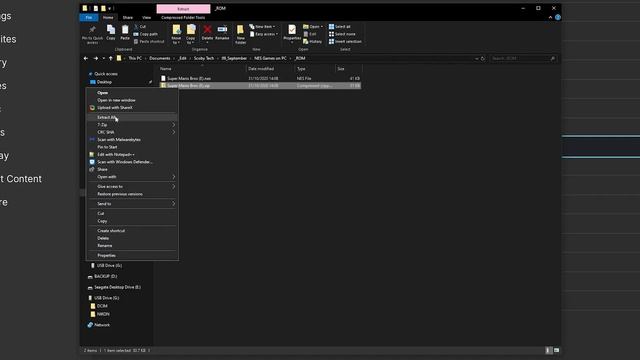640x360 pixels.
Task: Click the Cut scissors ribbon button
Action: click(140, 27)
